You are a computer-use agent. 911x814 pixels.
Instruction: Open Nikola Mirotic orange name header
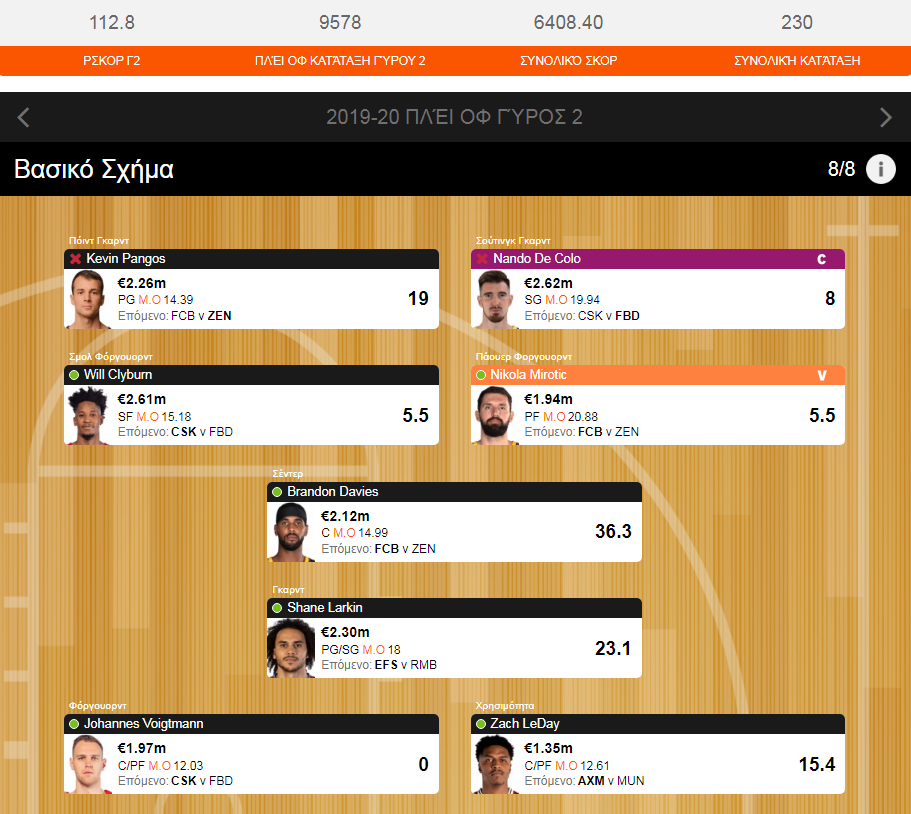point(658,375)
